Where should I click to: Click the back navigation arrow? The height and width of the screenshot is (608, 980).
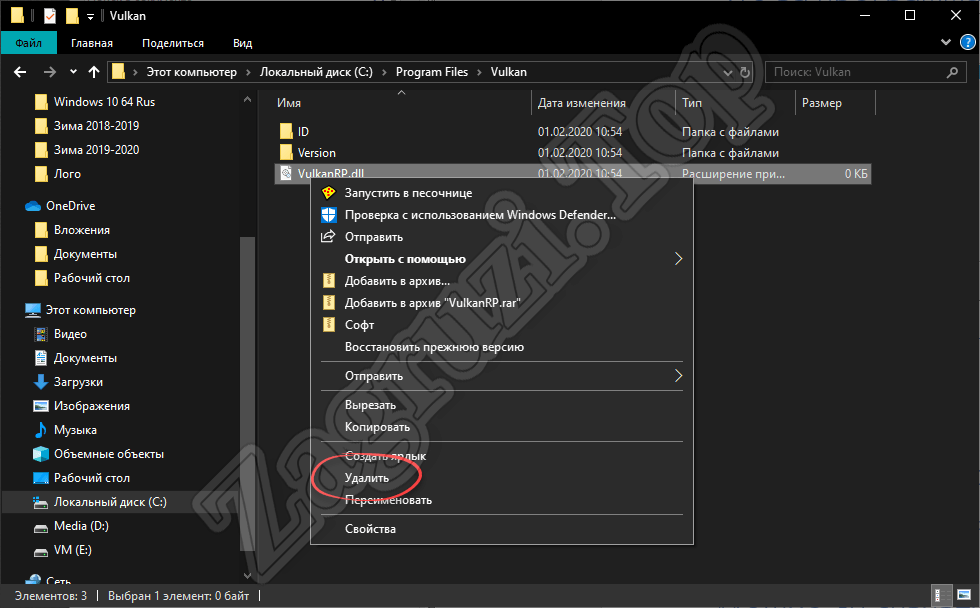coord(19,72)
